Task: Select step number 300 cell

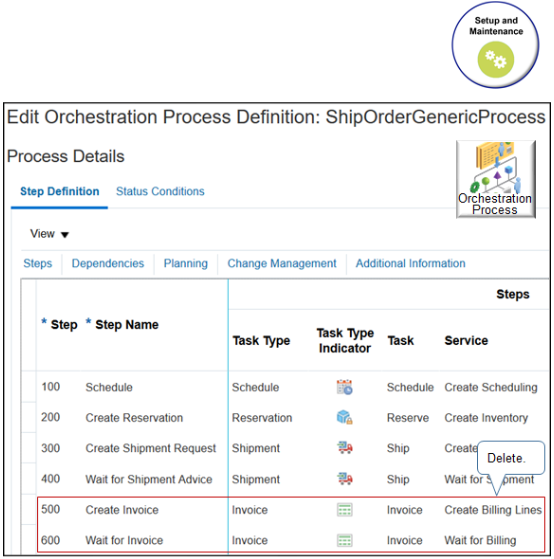Action: 51,448
